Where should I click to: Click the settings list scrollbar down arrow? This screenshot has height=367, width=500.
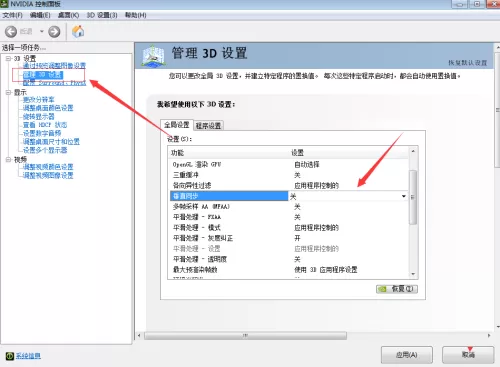[x=413, y=274]
